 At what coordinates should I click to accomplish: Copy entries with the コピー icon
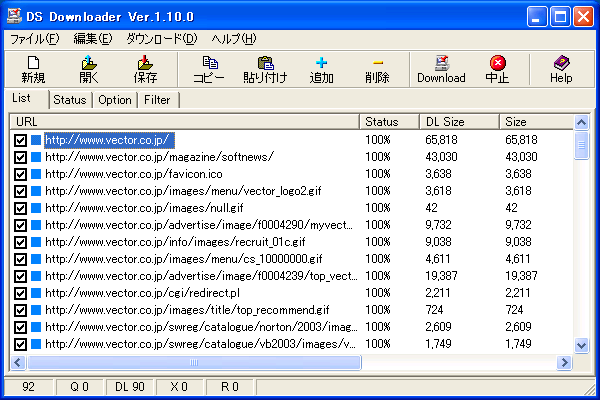point(209,69)
